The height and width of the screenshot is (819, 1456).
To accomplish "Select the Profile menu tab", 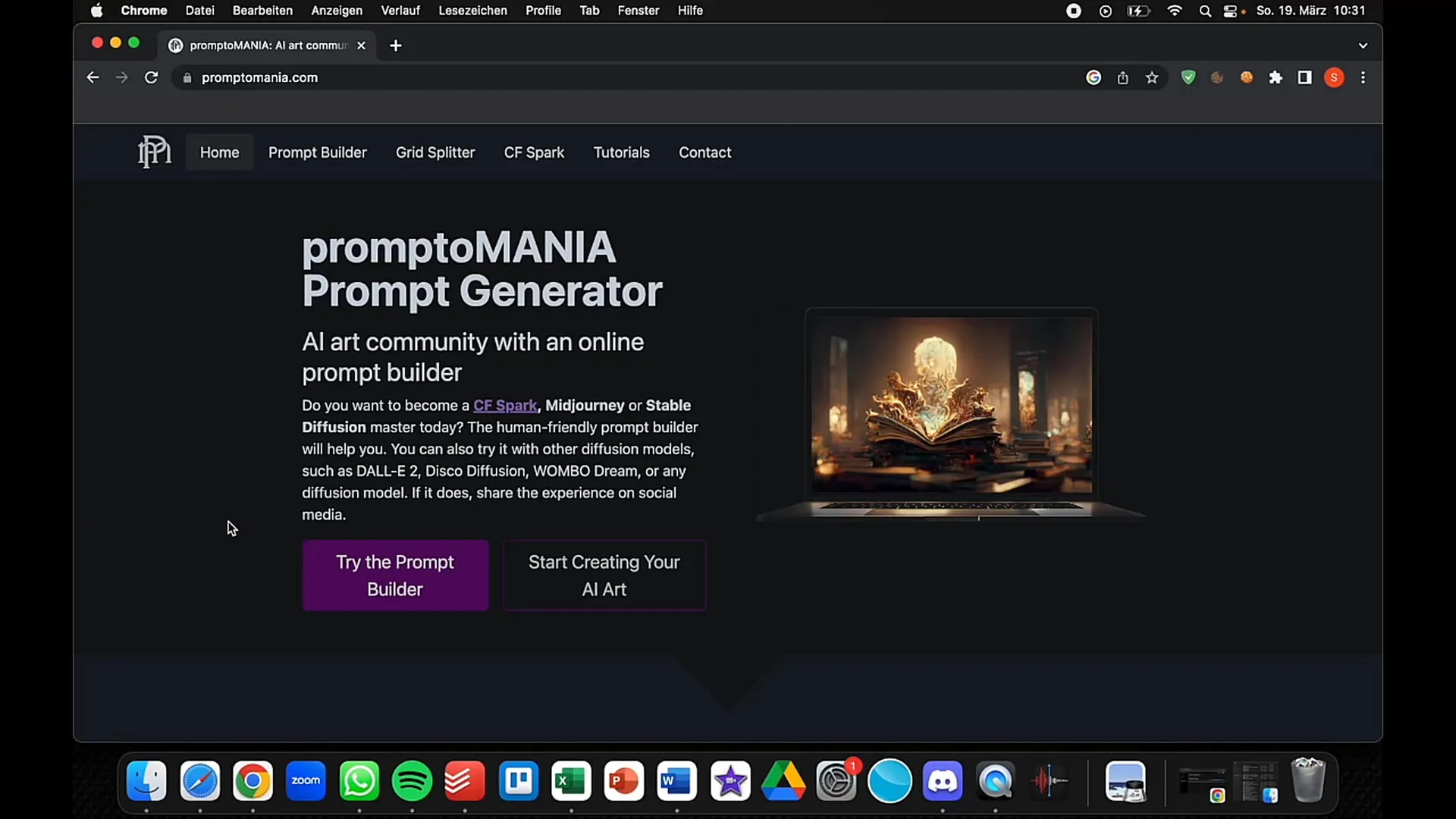I will (543, 10).
